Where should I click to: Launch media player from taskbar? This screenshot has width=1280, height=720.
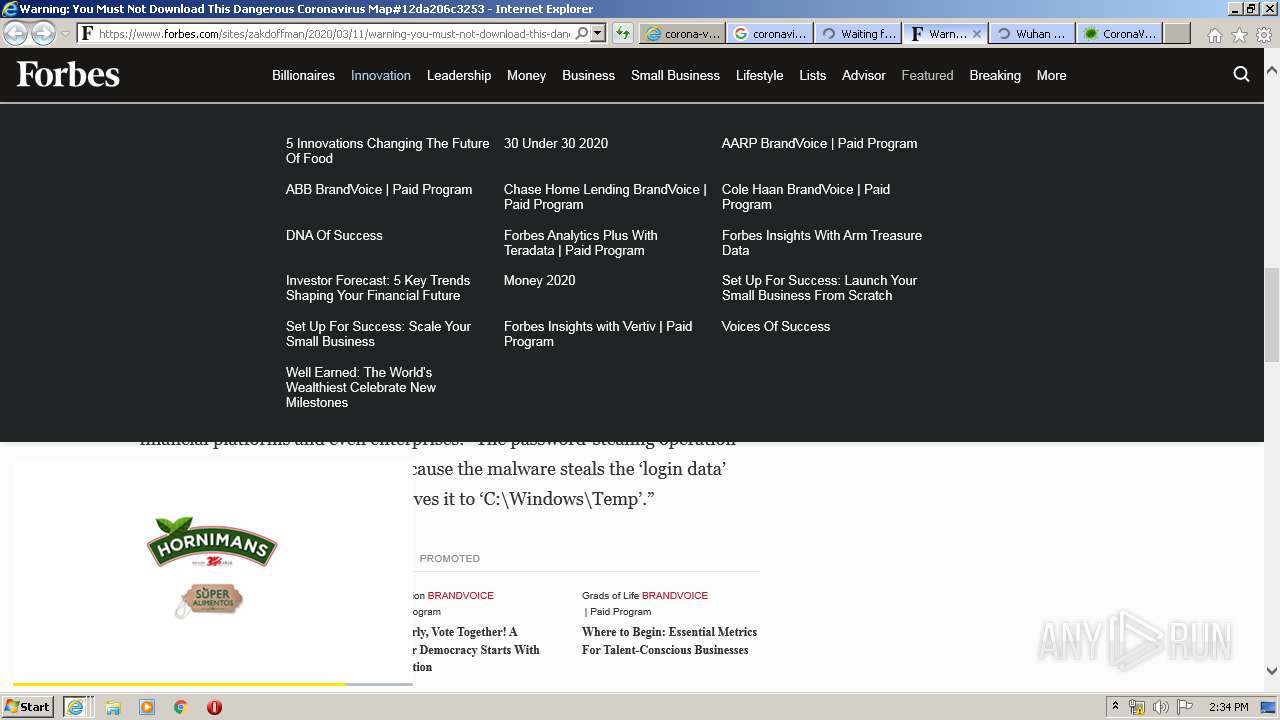[147, 707]
